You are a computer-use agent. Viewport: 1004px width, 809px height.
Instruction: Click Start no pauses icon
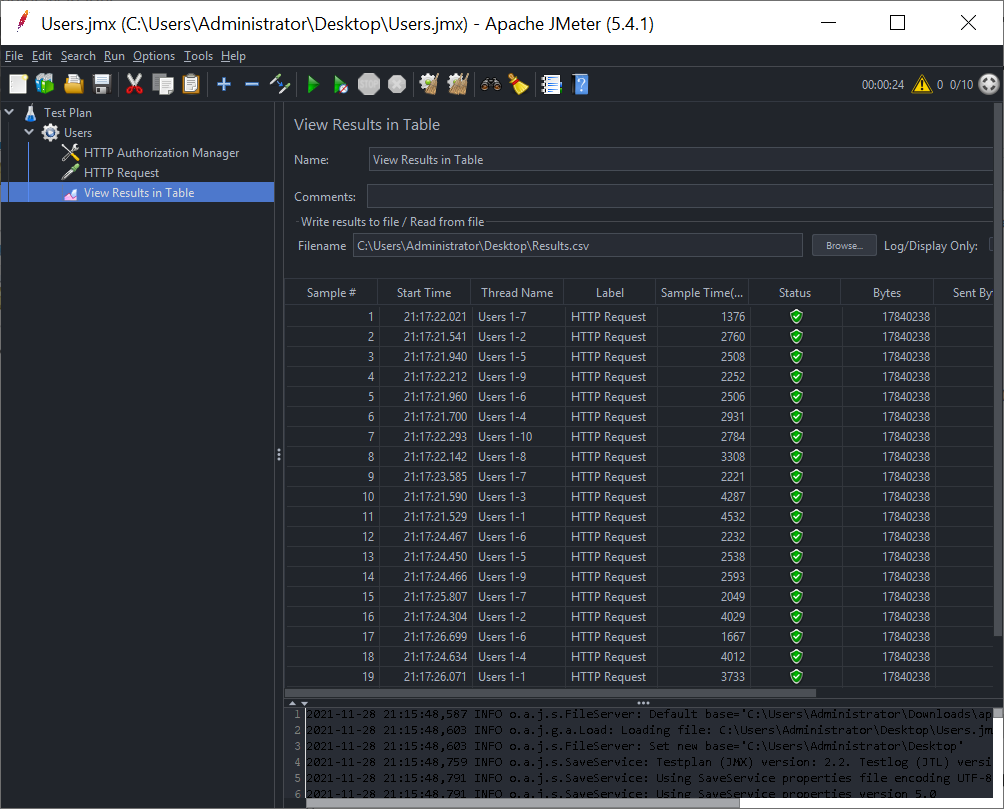(x=341, y=84)
